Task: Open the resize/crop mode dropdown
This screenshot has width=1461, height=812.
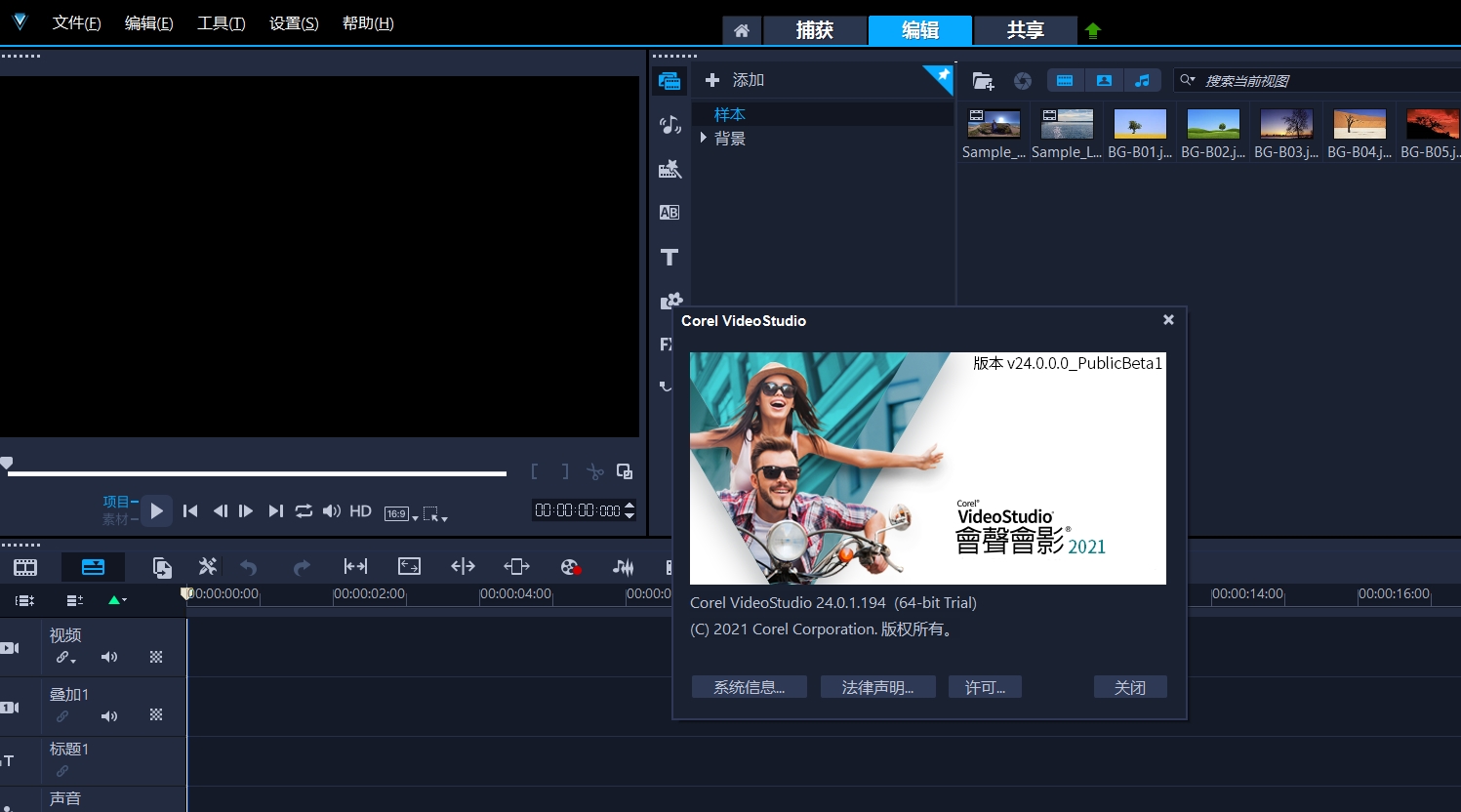Action: point(435,514)
